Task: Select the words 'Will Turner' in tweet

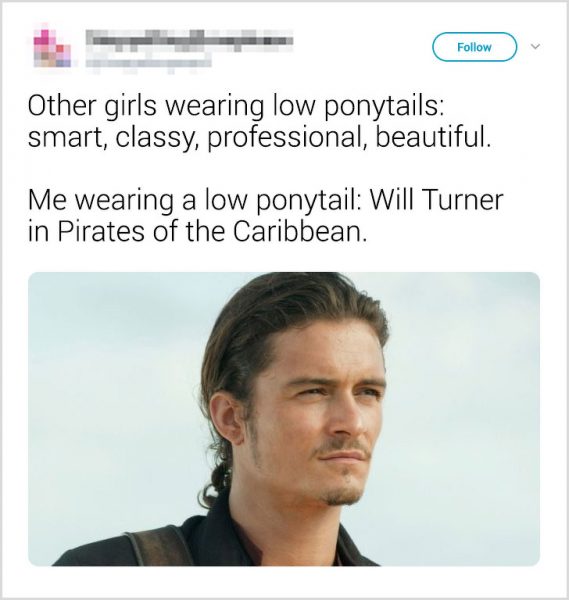Action: click(437, 199)
